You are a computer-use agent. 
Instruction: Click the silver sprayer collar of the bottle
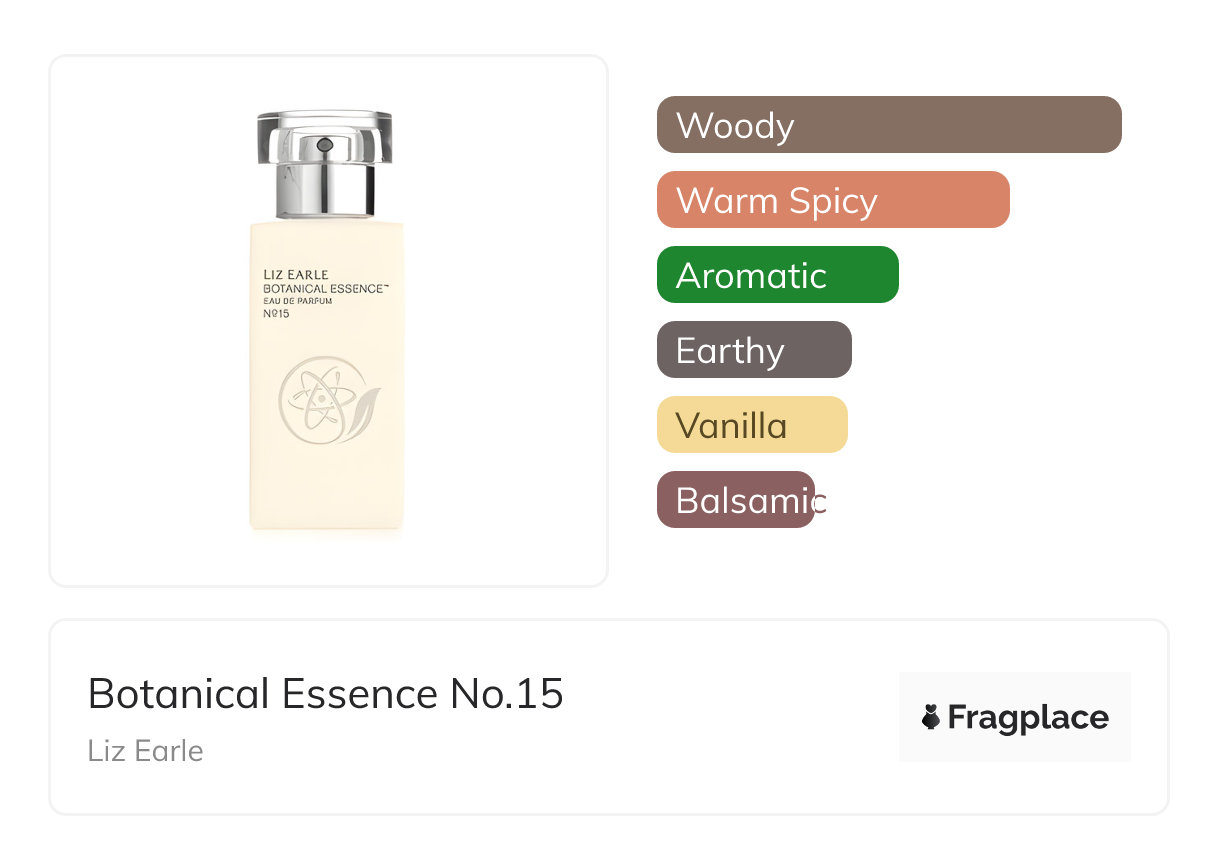tap(324, 188)
